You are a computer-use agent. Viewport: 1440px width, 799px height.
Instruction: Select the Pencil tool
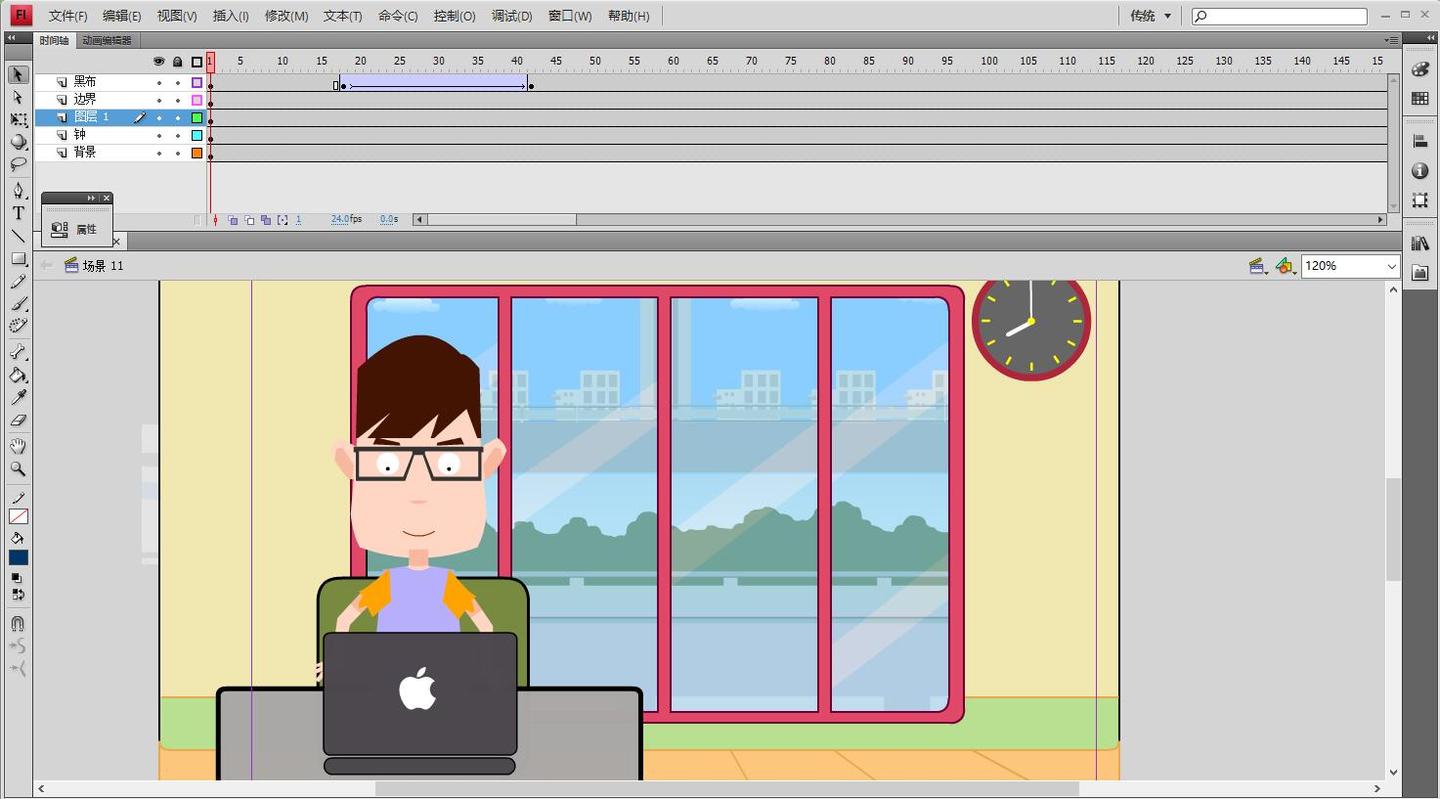click(x=18, y=282)
